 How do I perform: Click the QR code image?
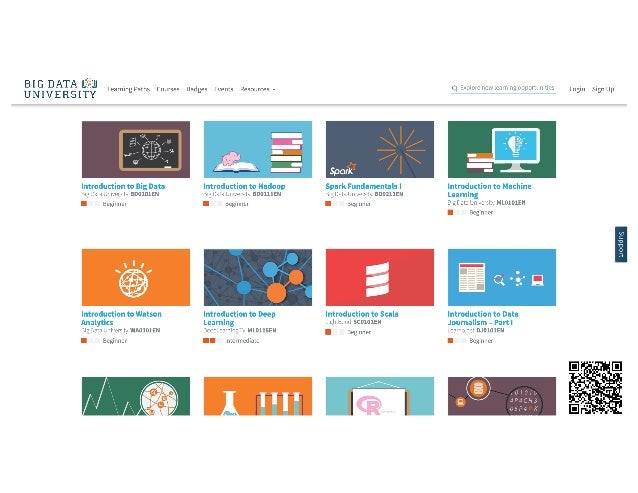(595, 388)
